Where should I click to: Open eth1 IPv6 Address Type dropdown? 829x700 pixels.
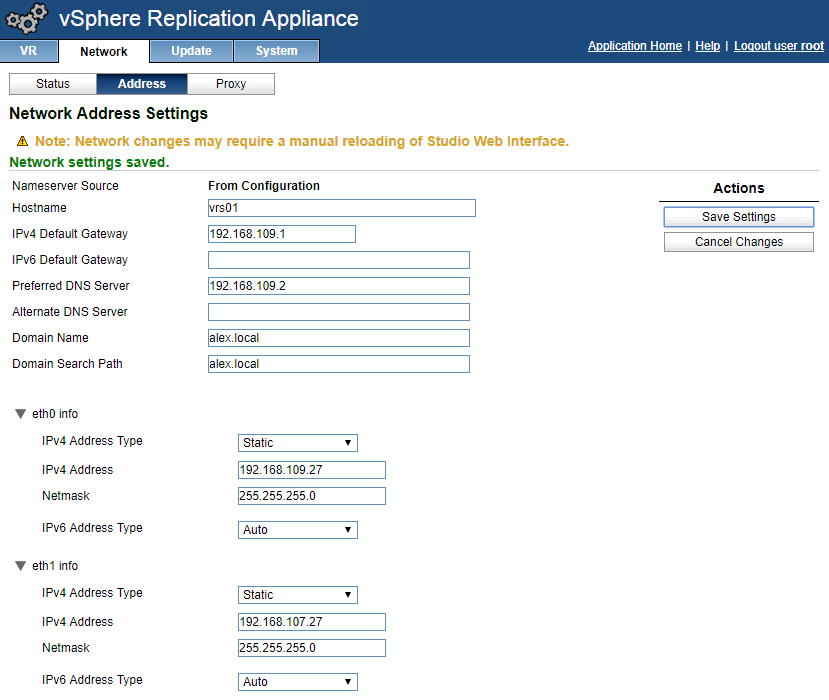pos(298,682)
